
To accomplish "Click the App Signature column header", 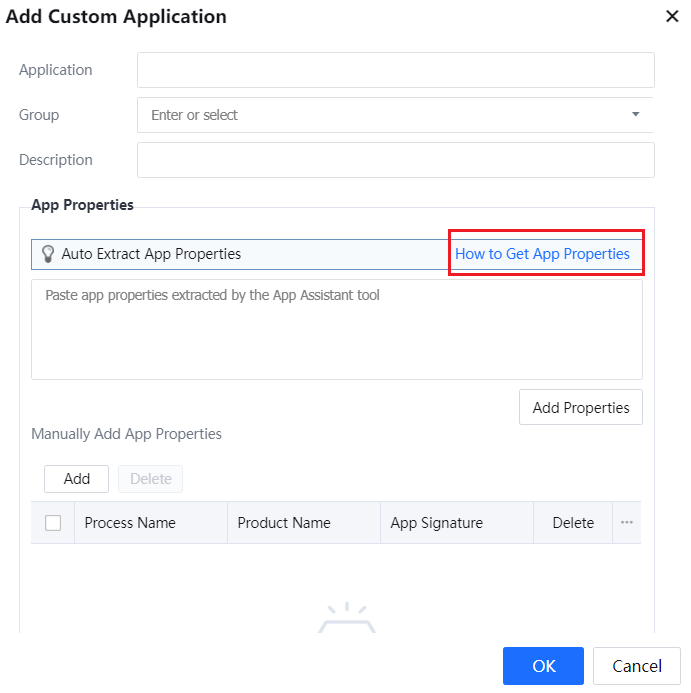I will [437, 523].
